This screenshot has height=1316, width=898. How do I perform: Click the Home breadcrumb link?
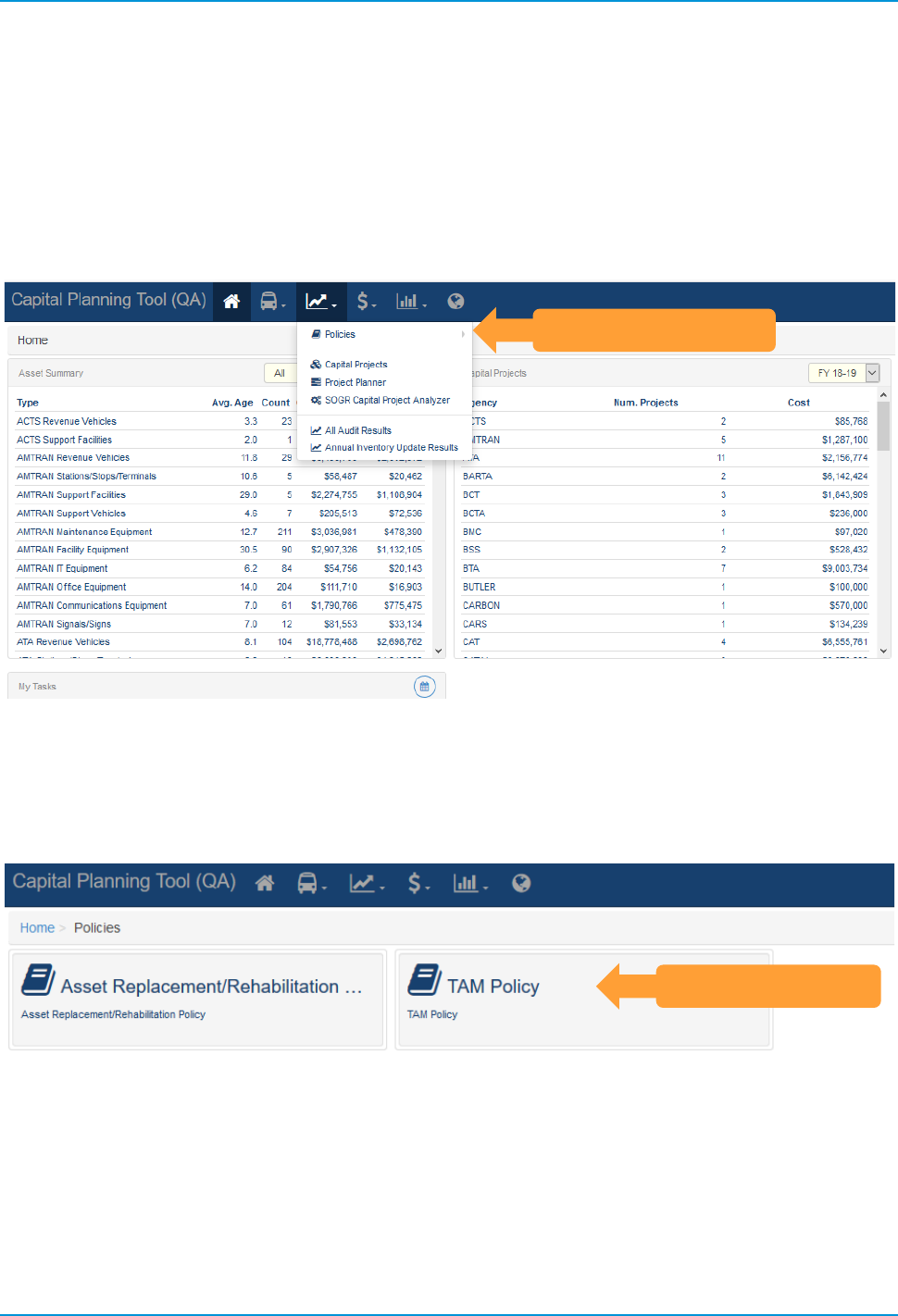37,928
